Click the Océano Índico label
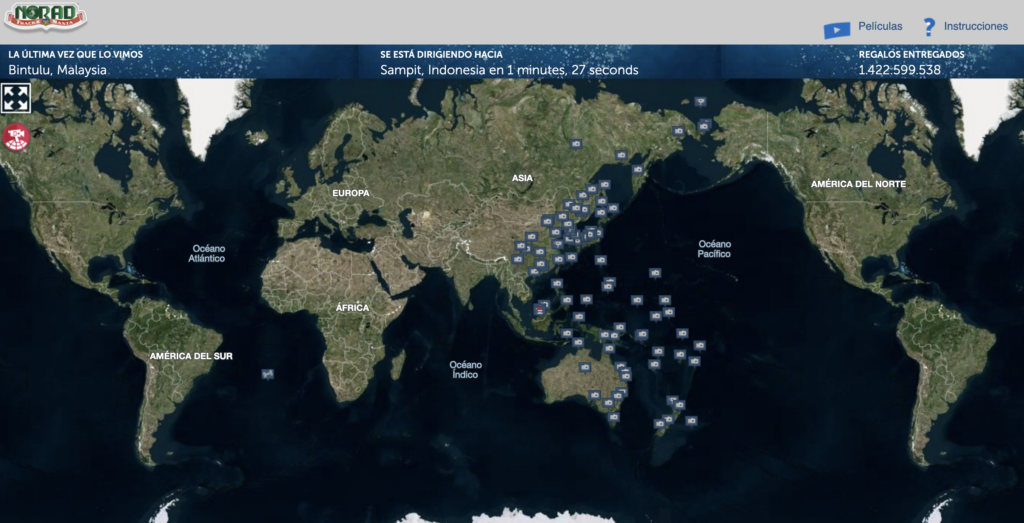The width and height of the screenshot is (1024, 523). point(465,369)
